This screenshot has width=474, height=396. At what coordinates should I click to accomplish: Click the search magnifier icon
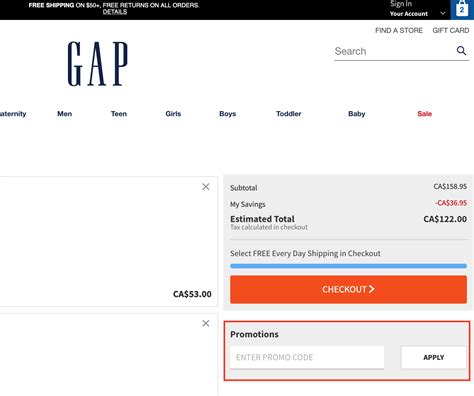461,51
